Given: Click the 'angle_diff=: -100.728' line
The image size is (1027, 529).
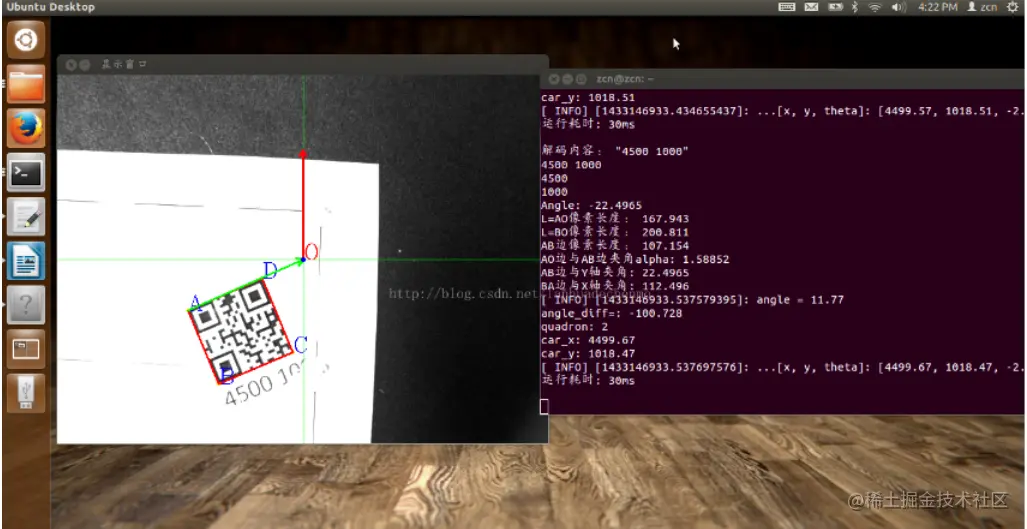Looking at the screenshot, I should 611,314.
